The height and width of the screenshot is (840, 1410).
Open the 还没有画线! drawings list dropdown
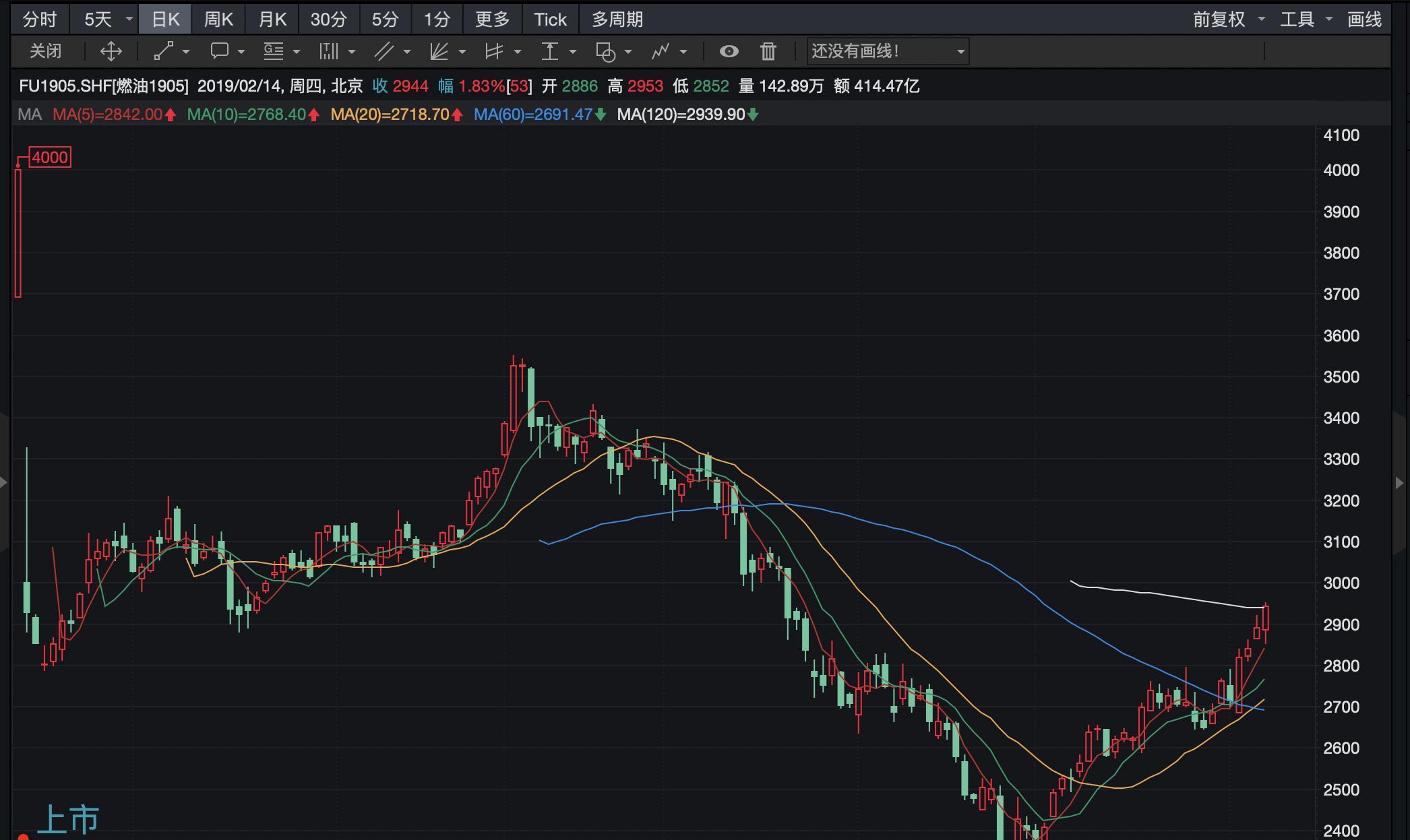(888, 51)
